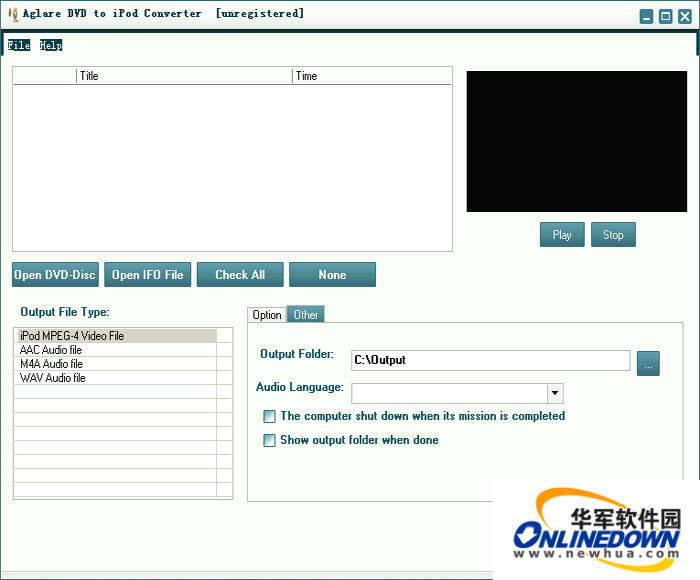Maximize the Aglare converter window
Viewport: 700px width, 580px height.
pos(666,17)
